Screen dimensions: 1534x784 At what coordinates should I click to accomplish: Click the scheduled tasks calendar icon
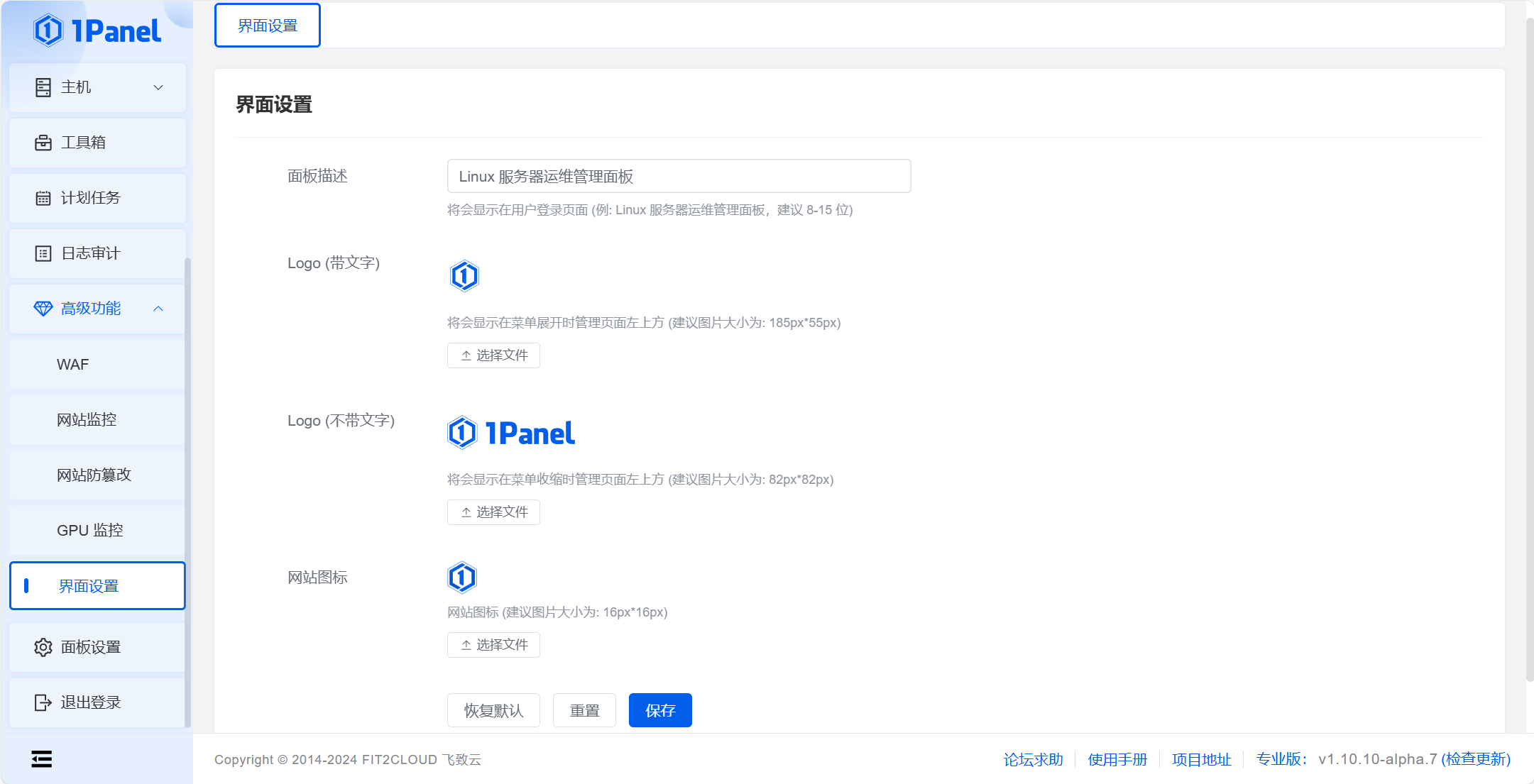click(x=43, y=198)
